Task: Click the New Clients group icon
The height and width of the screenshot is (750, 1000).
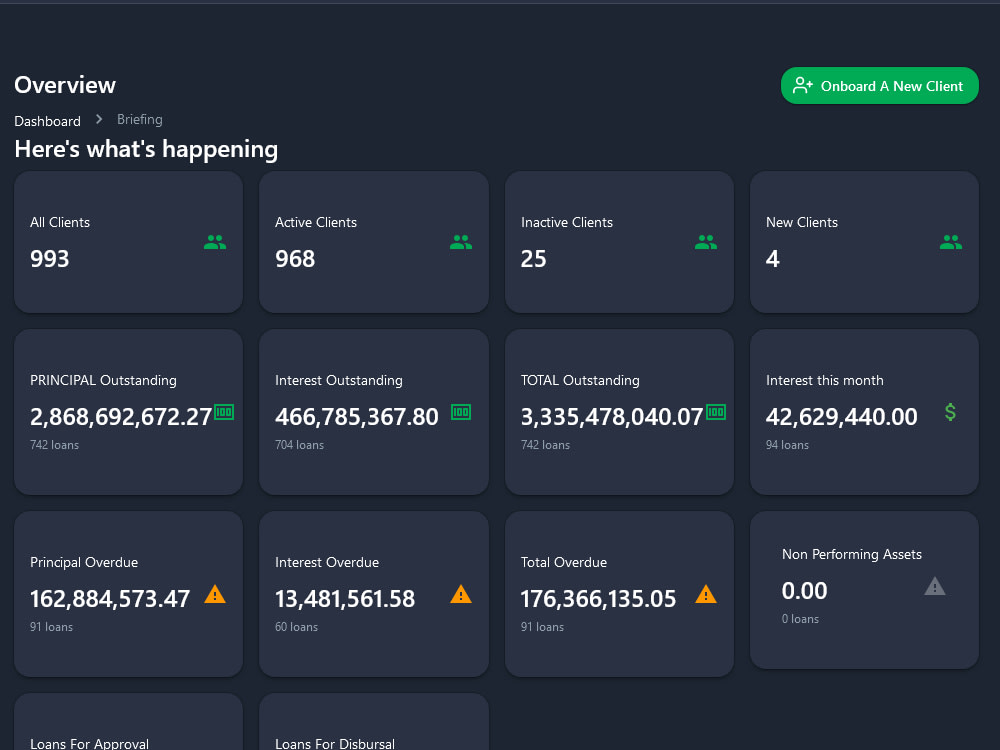Action: pyautogui.click(x=951, y=241)
